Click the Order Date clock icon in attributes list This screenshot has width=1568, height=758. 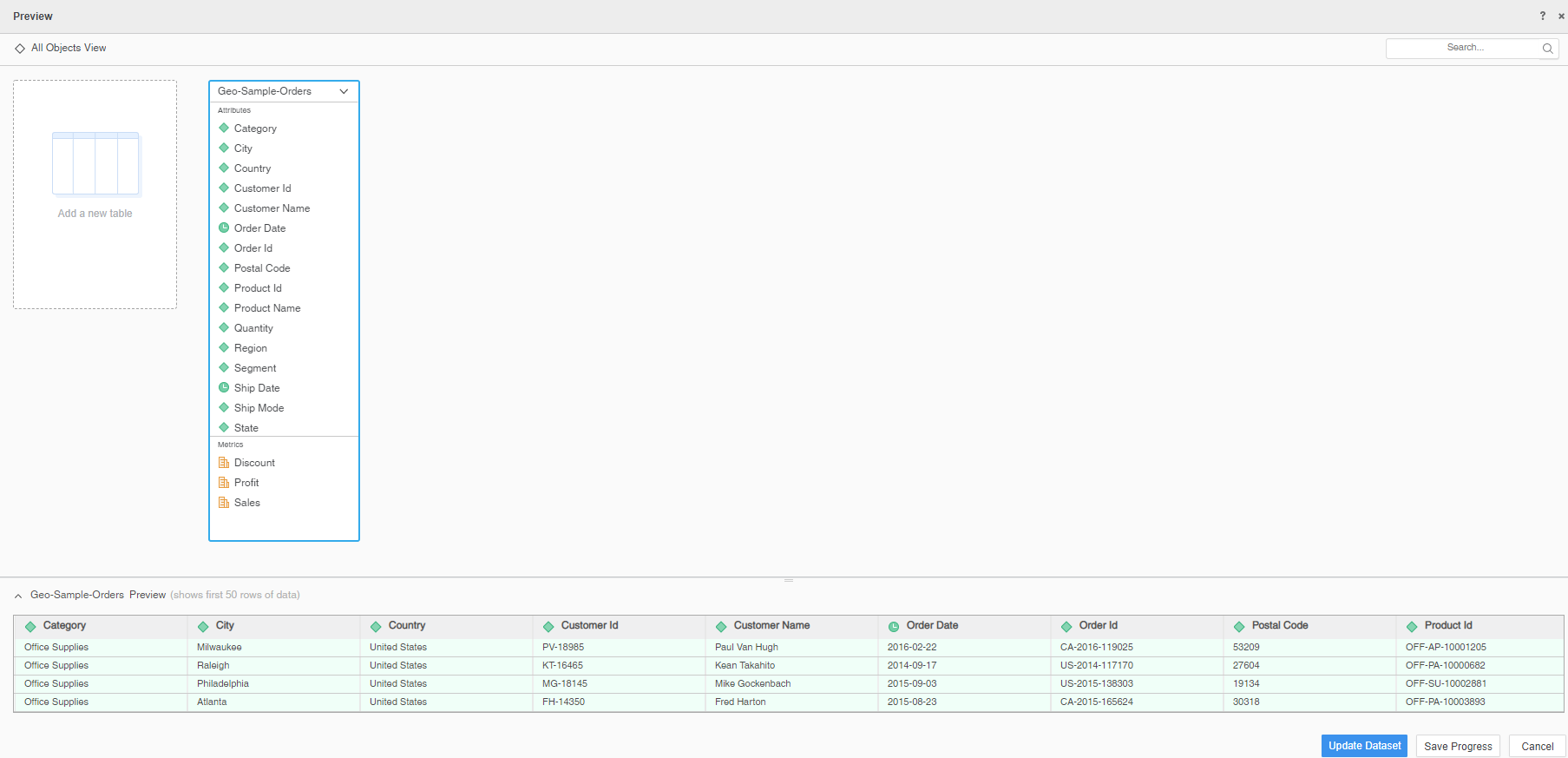tap(224, 228)
